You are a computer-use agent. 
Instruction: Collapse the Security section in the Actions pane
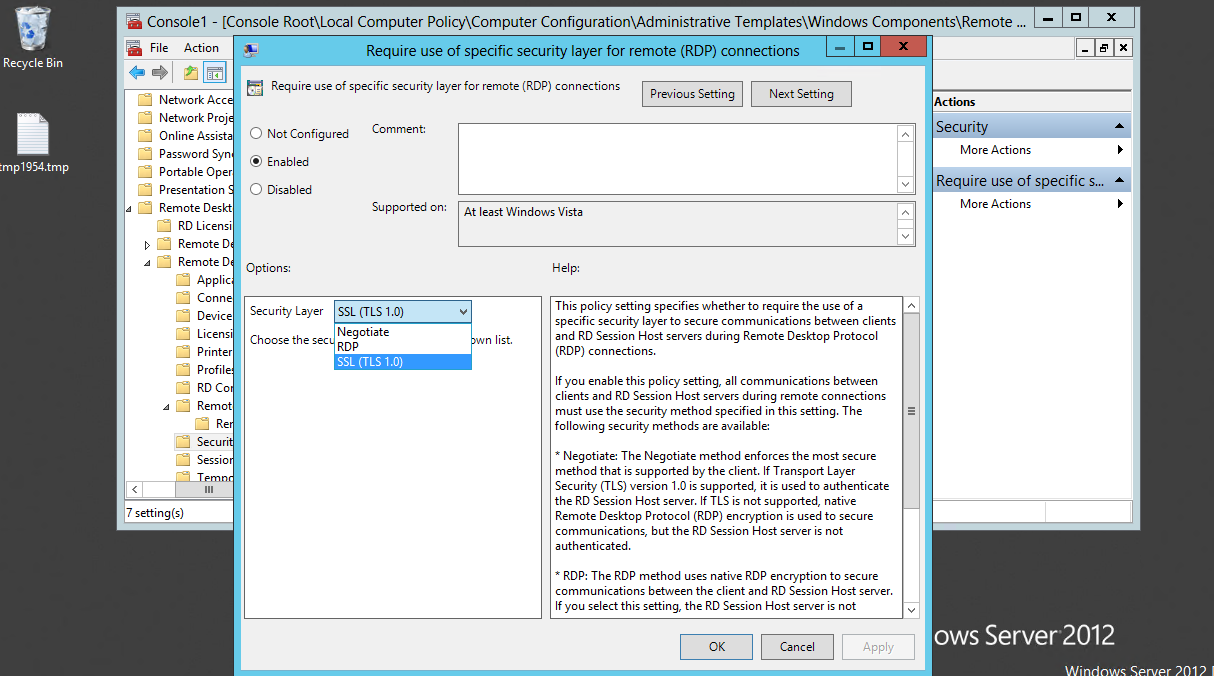[x=1120, y=127]
